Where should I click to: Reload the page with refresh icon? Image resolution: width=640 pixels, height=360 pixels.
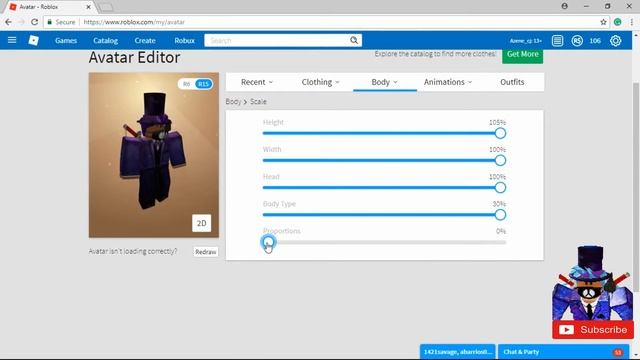coord(34,22)
